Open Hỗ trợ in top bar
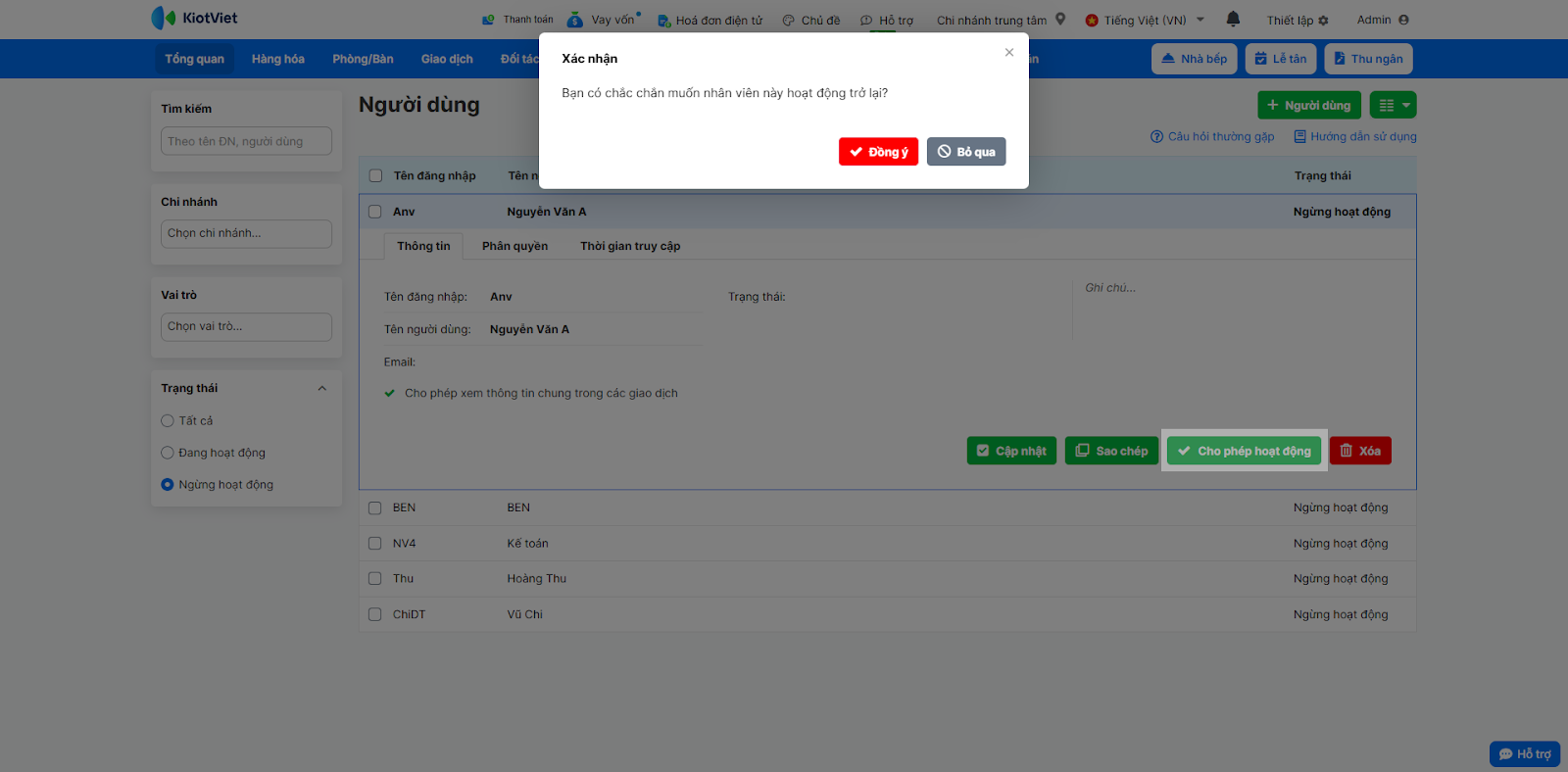 click(x=887, y=20)
